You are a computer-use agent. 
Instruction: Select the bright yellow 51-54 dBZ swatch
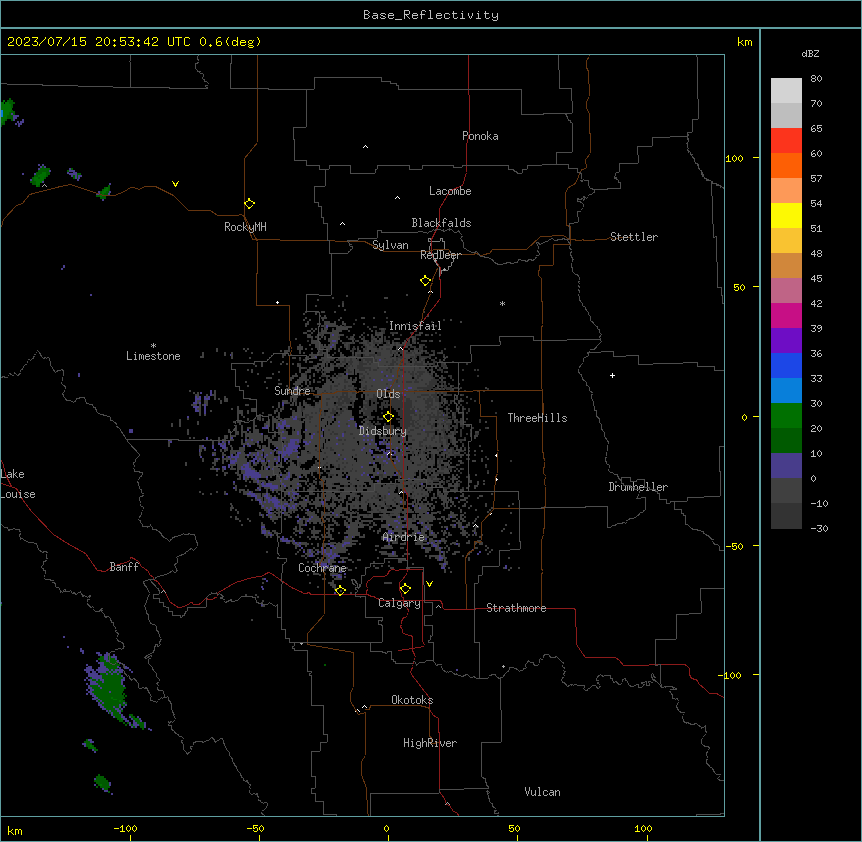click(786, 215)
